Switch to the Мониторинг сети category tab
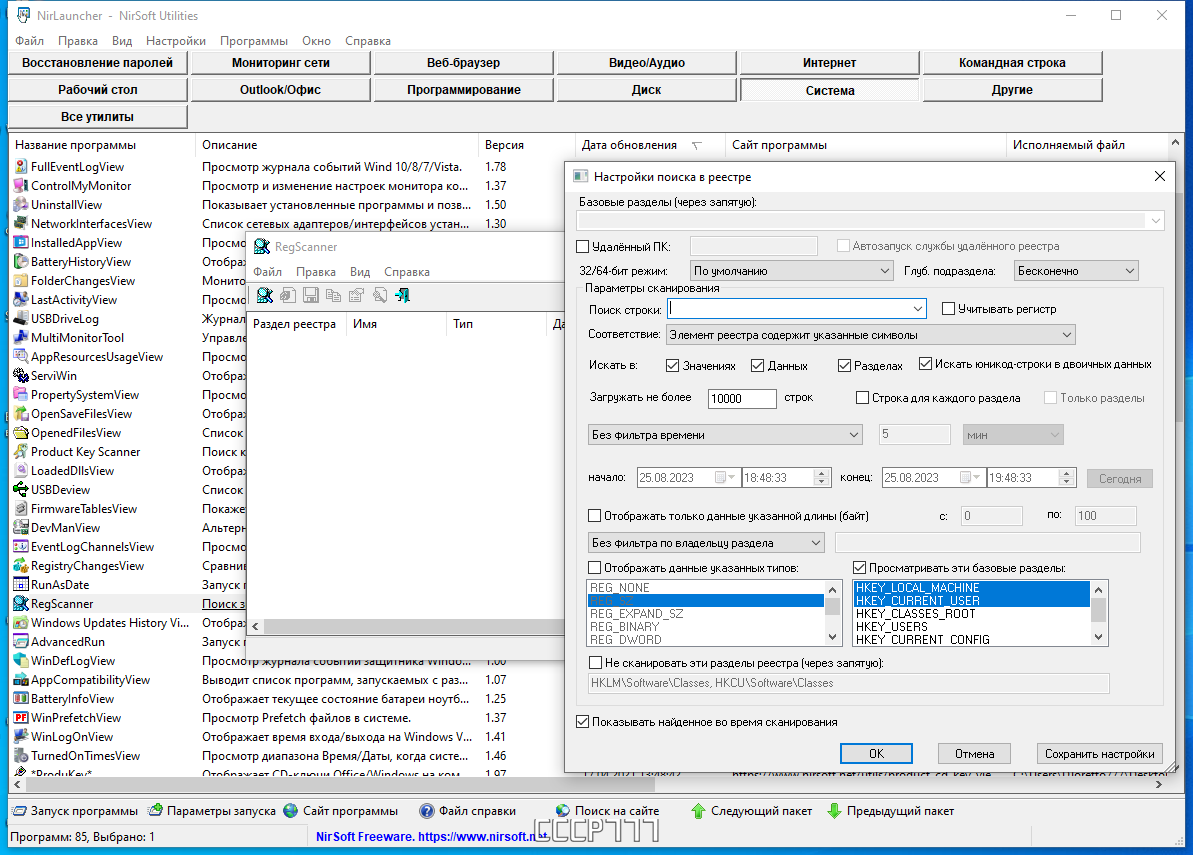Viewport: 1193px width, 855px height. click(281, 63)
